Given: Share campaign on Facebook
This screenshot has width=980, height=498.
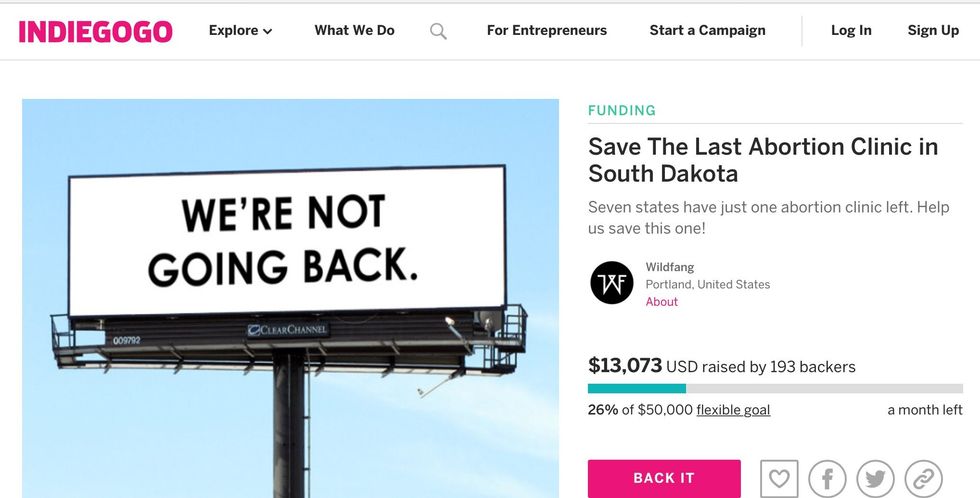Looking at the screenshot, I should 827,478.
